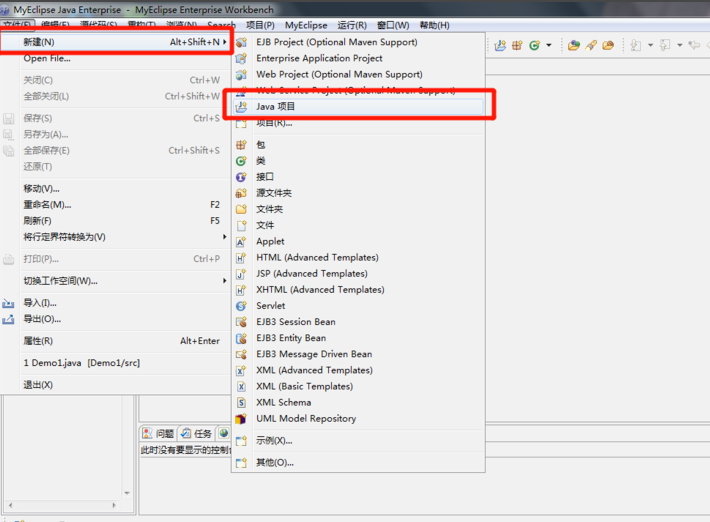710x522 pixels.
Task: Click the XML (Advanced Templates) icon
Action: pyautogui.click(x=241, y=370)
